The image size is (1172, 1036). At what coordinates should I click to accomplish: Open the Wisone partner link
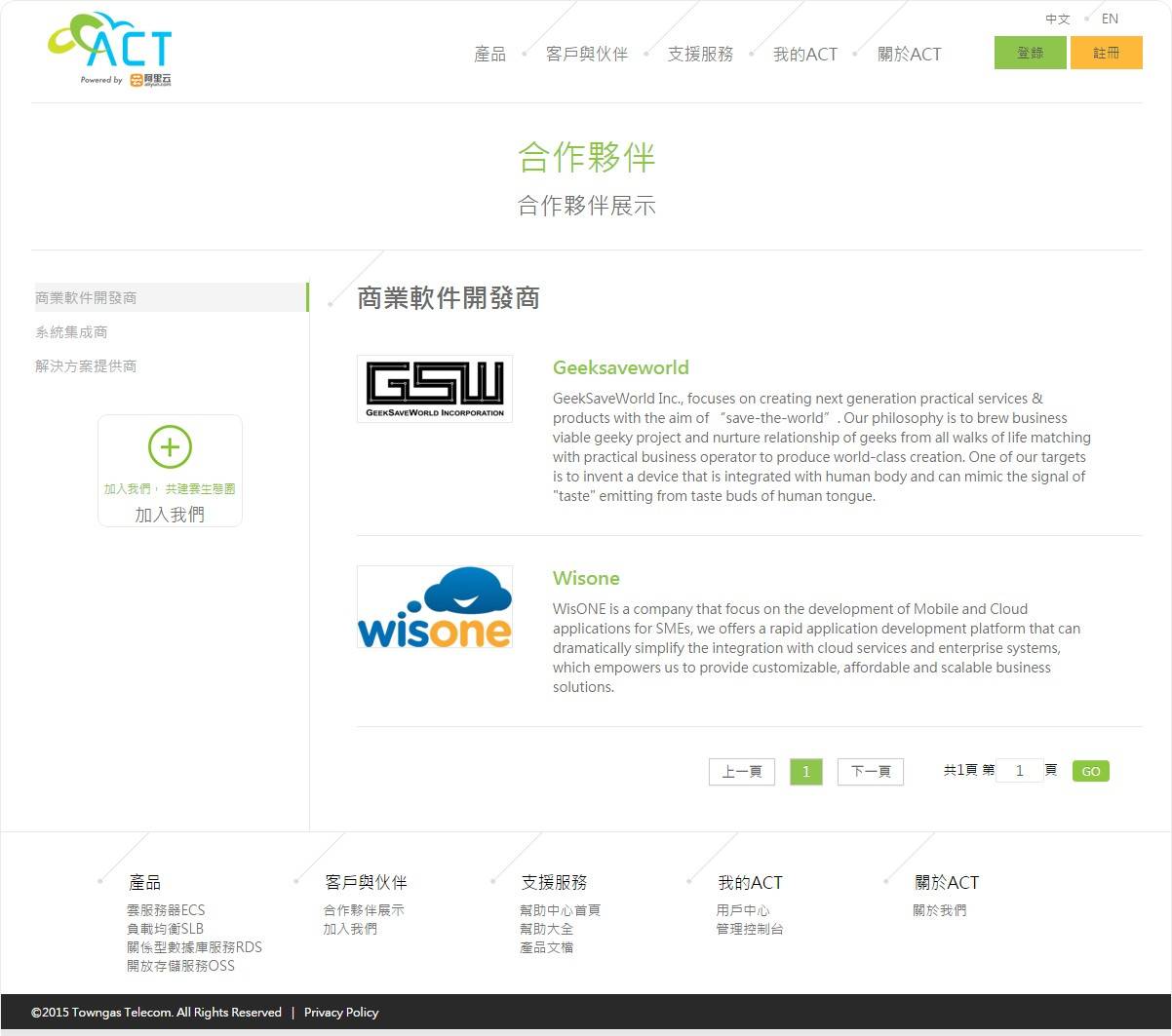click(586, 578)
